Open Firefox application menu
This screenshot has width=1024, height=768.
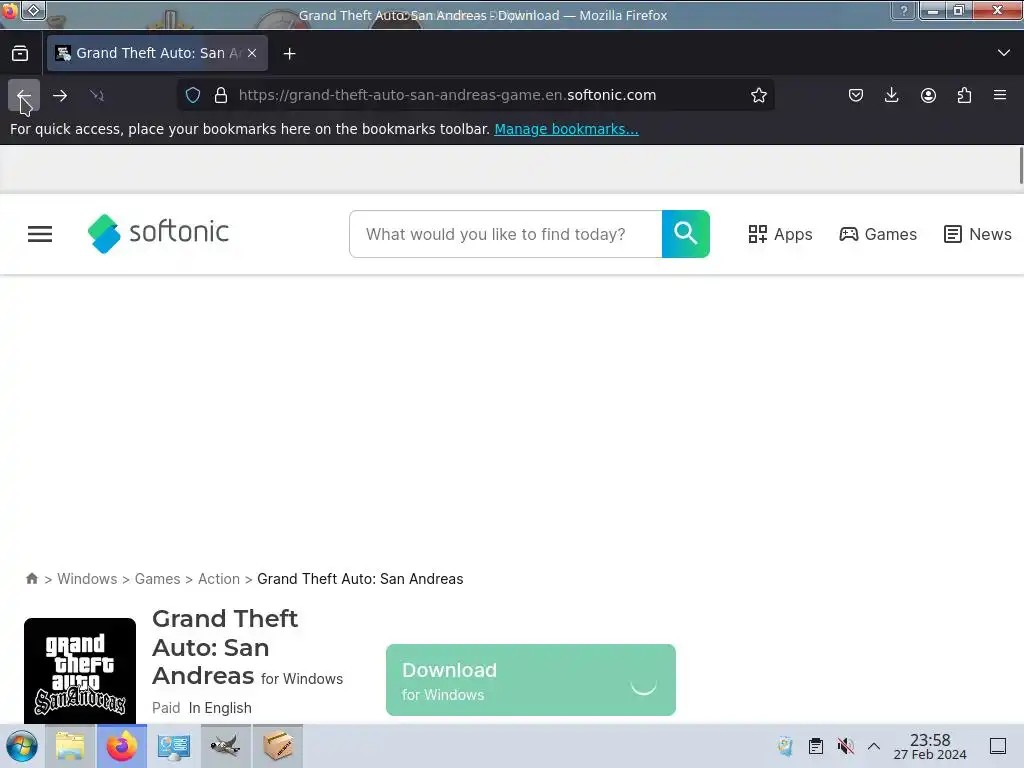click(1000, 95)
